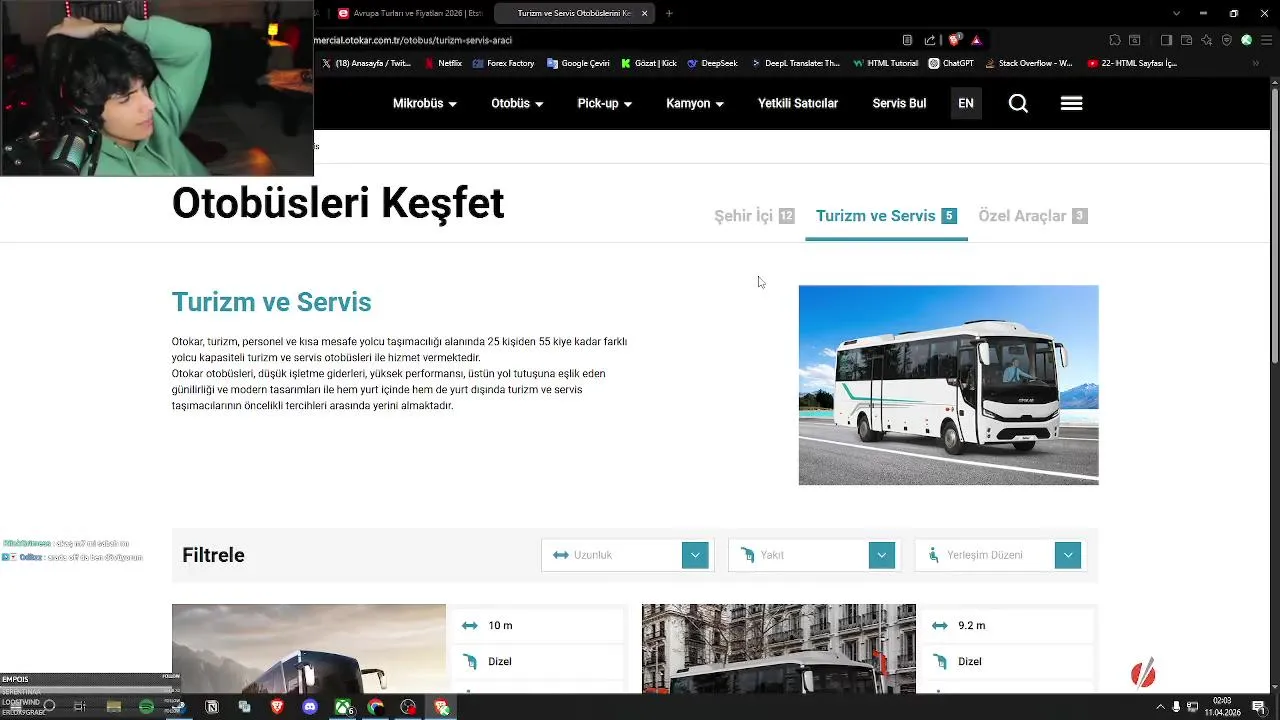This screenshot has height=720, width=1280.
Task: Open the Servis Bul link
Action: 899,103
